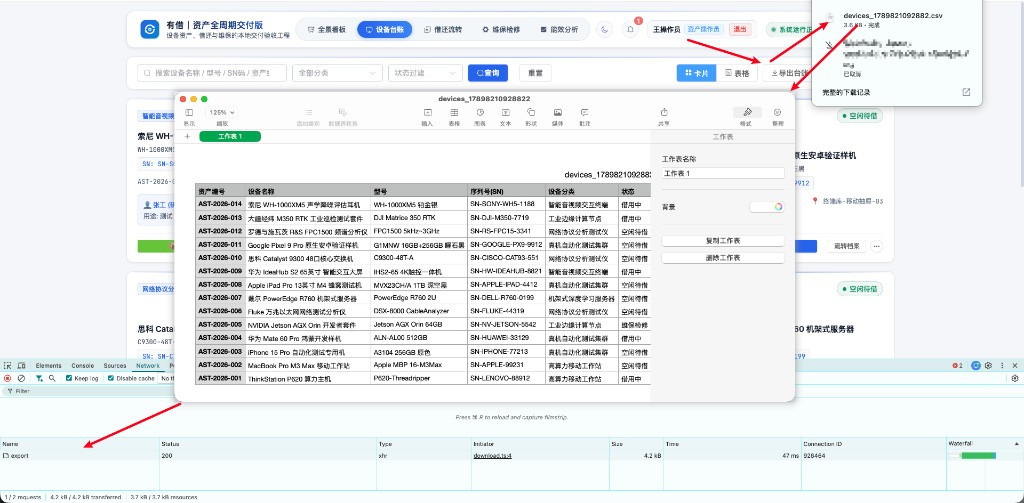Click DevTools inspect element icon
The height and width of the screenshot is (503, 1024).
(8, 366)
